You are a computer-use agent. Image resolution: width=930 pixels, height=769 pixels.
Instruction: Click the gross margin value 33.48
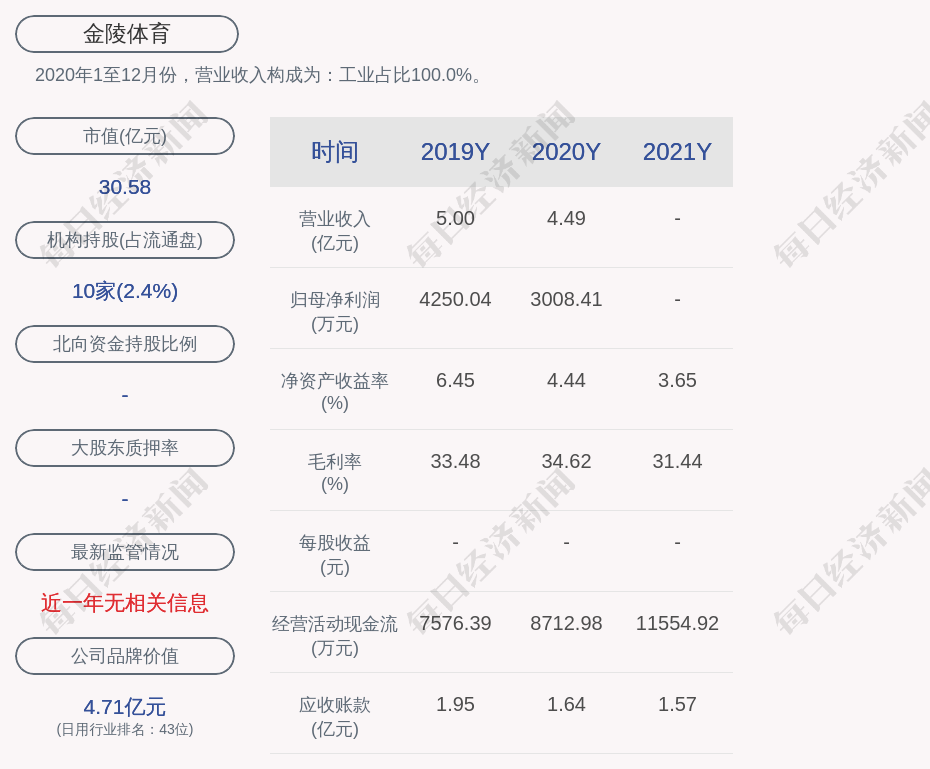[x=456, y=461]
